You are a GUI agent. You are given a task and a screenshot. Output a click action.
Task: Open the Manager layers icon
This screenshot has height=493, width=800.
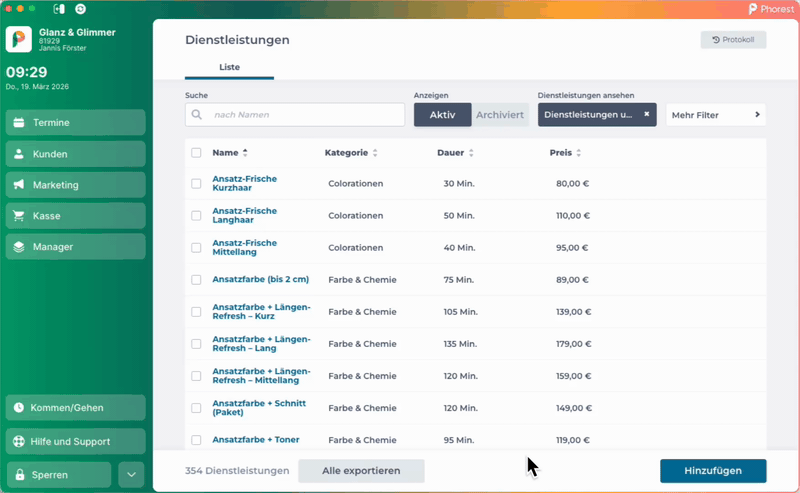(19, 247)
